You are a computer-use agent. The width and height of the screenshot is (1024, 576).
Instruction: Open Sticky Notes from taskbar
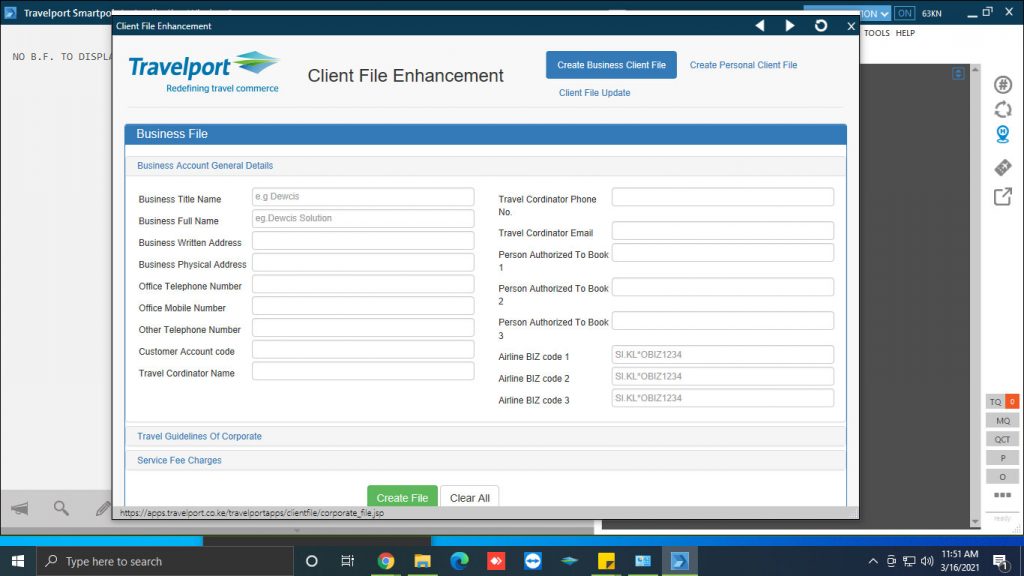click(x=606, y=561)
